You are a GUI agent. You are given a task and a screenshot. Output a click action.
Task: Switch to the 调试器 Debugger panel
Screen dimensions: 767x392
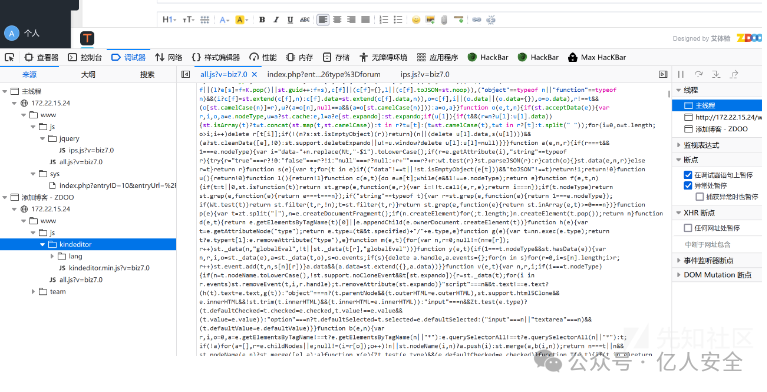[x=128, y=57]
